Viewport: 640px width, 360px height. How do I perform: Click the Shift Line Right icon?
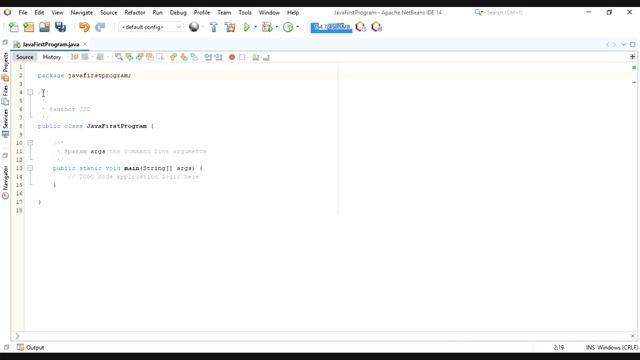click(218, 57)
